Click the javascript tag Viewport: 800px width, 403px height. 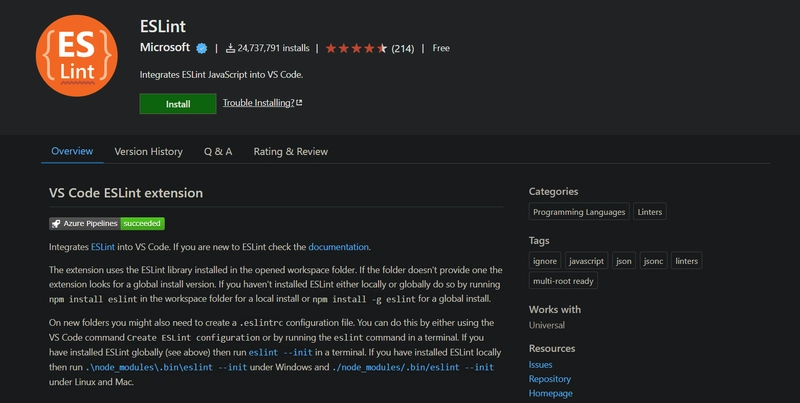(x=586, y=261)
